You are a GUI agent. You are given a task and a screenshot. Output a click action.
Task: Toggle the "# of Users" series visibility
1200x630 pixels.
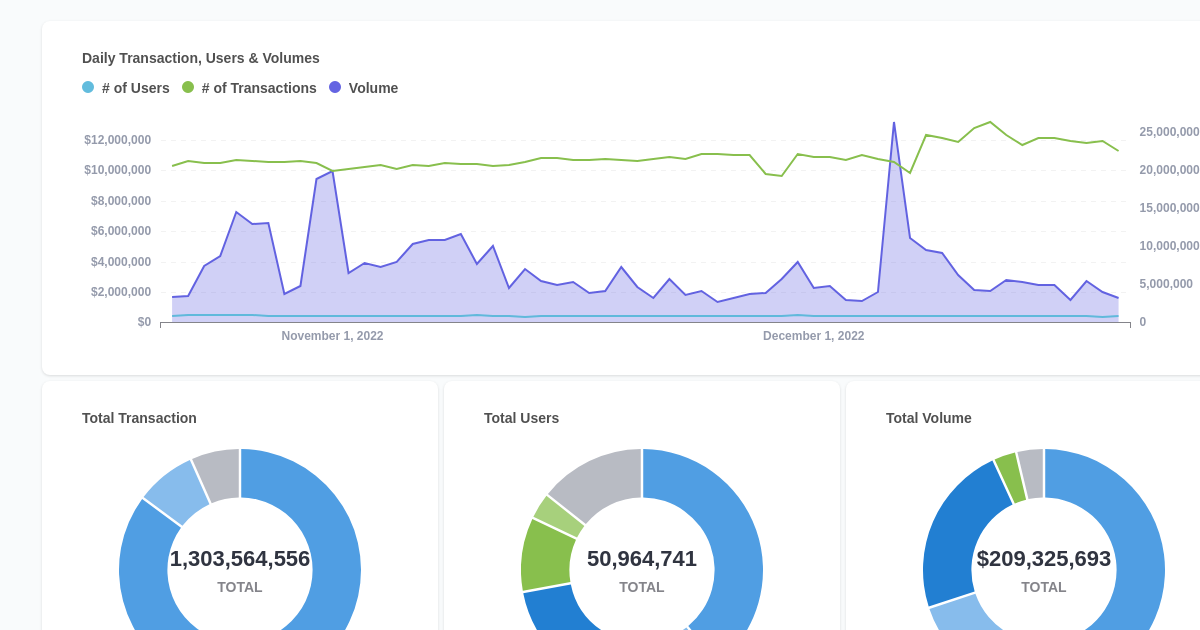[126, 87]
